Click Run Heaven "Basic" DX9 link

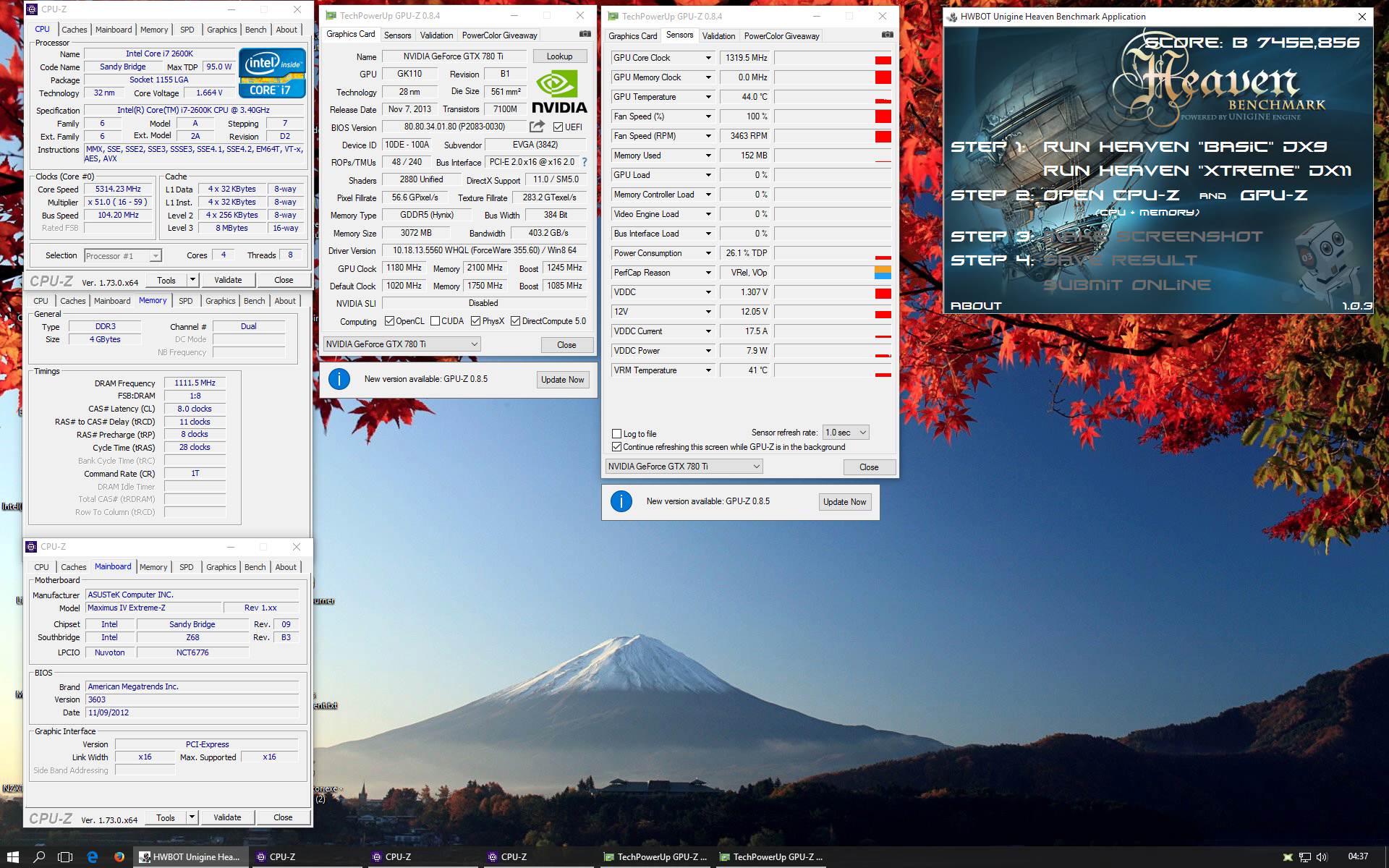coord(1185,147)
